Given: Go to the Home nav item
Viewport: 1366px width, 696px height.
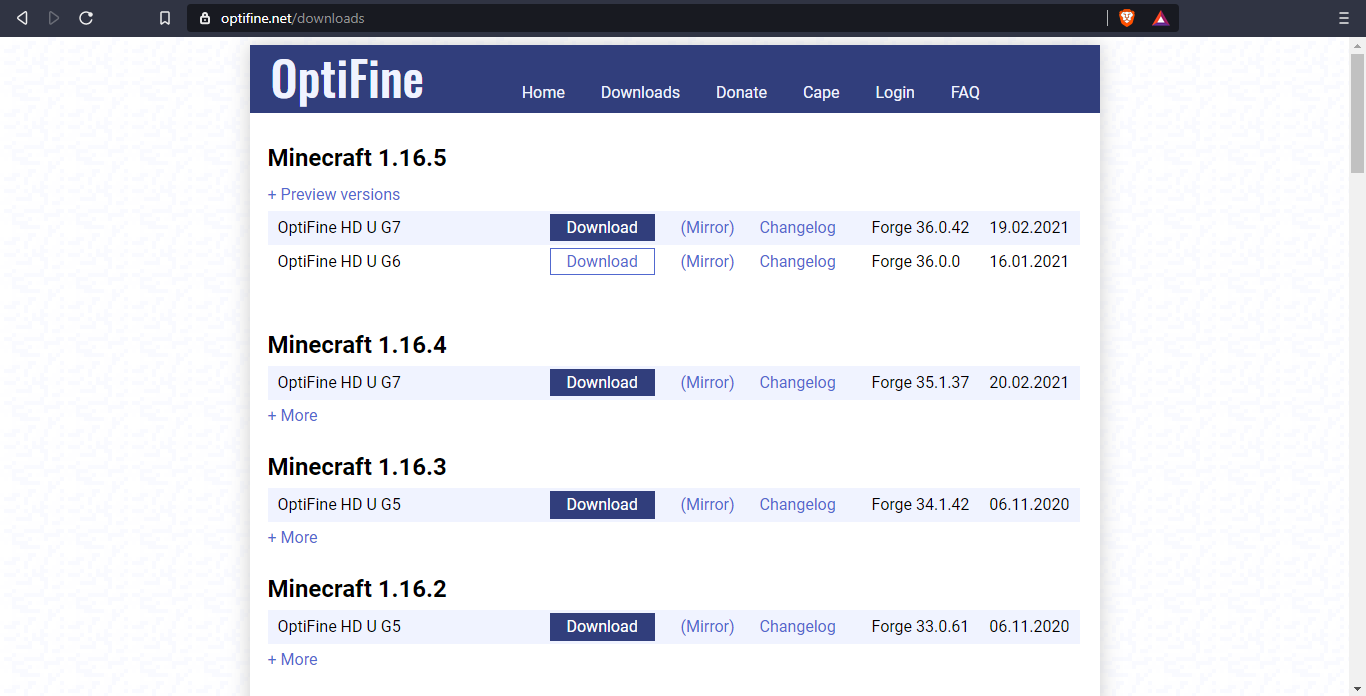Looking at the screenshot, I should click(x=543, y=92).
